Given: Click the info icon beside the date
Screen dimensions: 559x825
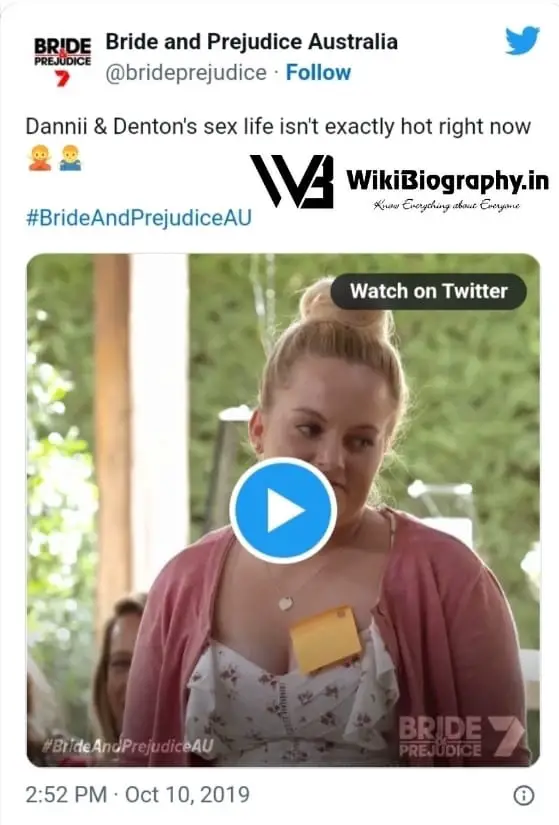Looking at the screenshot, I should pos(523,796).
